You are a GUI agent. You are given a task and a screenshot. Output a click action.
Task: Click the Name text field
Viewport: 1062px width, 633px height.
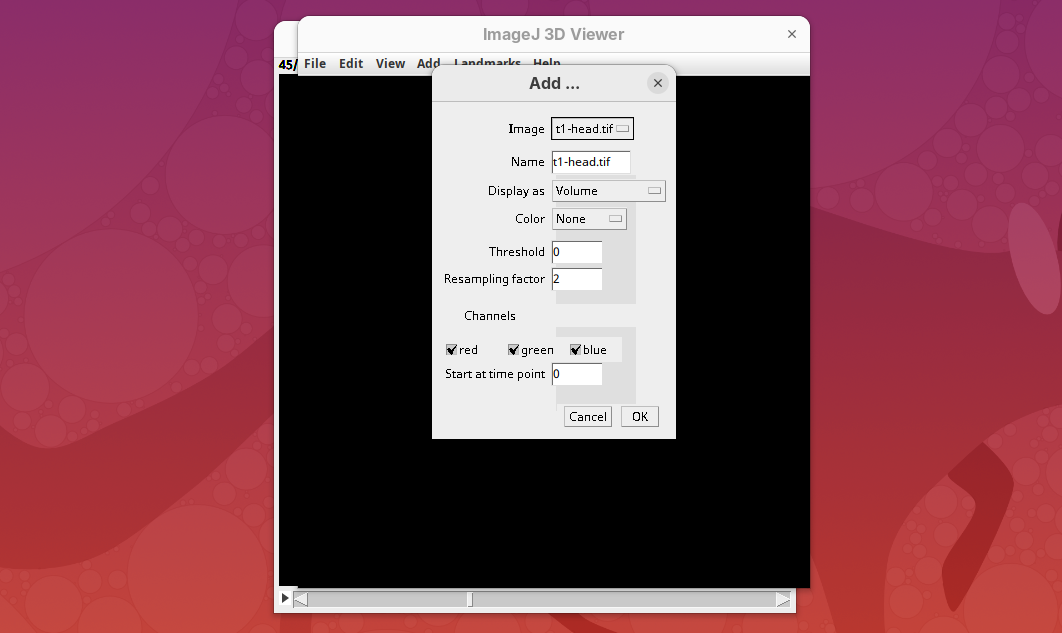point(591,162)
